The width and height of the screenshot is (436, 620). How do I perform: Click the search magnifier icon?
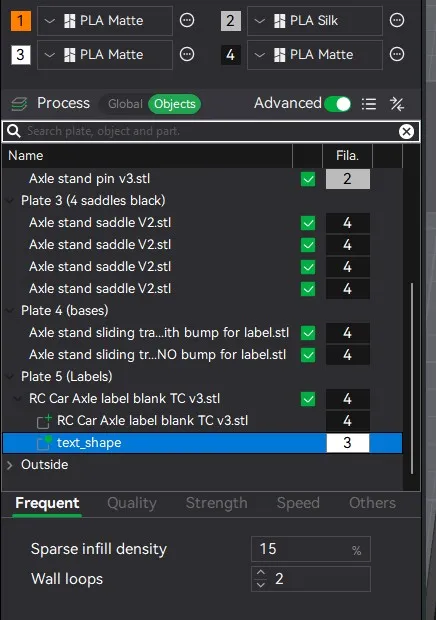pos(14,131)
